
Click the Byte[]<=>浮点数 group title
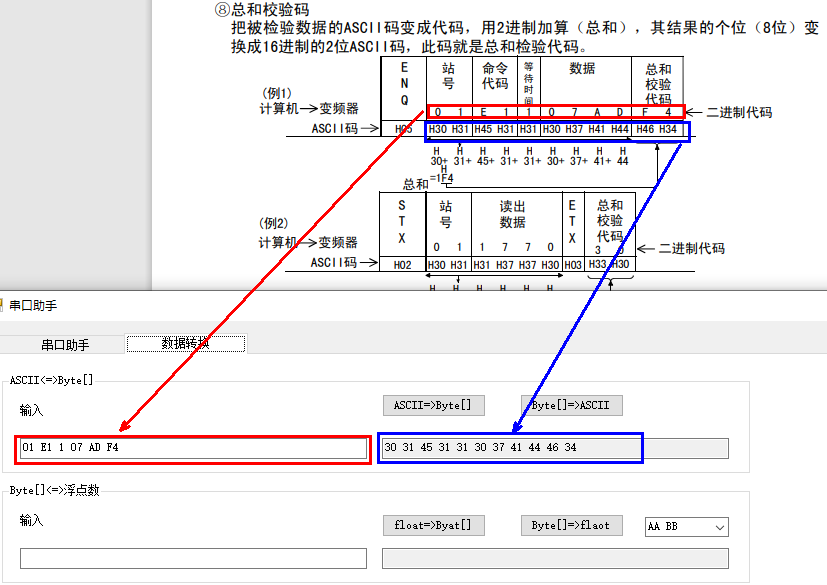(54, 491)
